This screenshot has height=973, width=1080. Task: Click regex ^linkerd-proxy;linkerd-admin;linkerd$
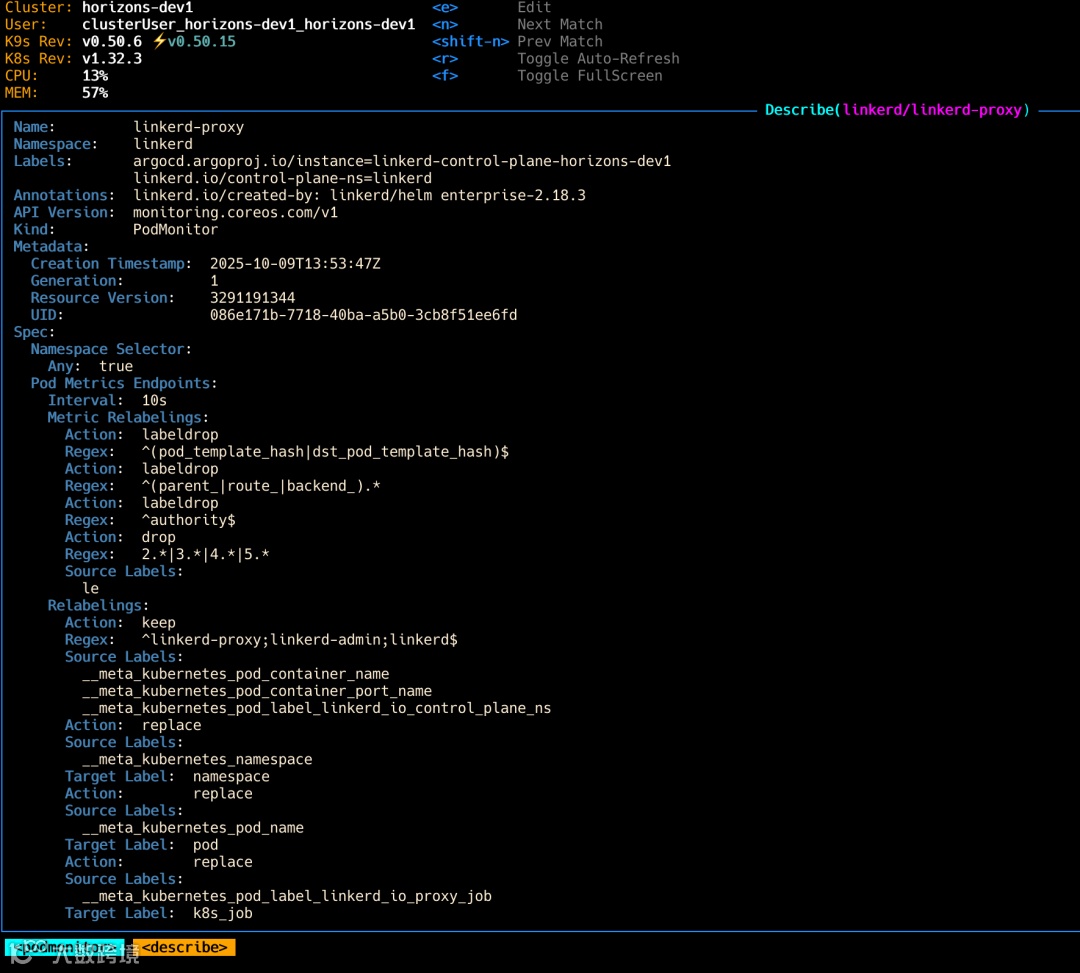[x=300, y=640]
